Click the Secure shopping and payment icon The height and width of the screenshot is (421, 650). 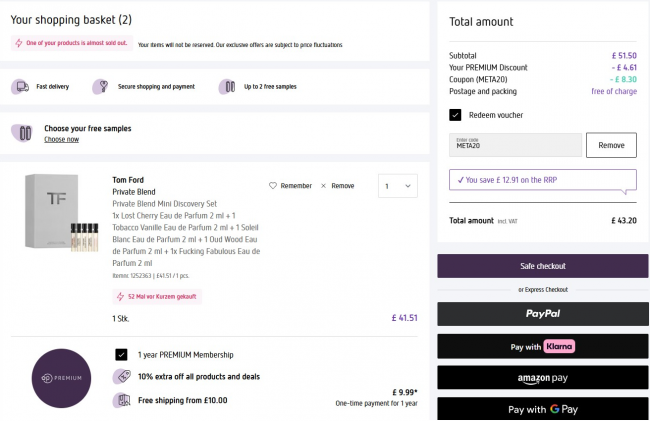tap(99, 87)
